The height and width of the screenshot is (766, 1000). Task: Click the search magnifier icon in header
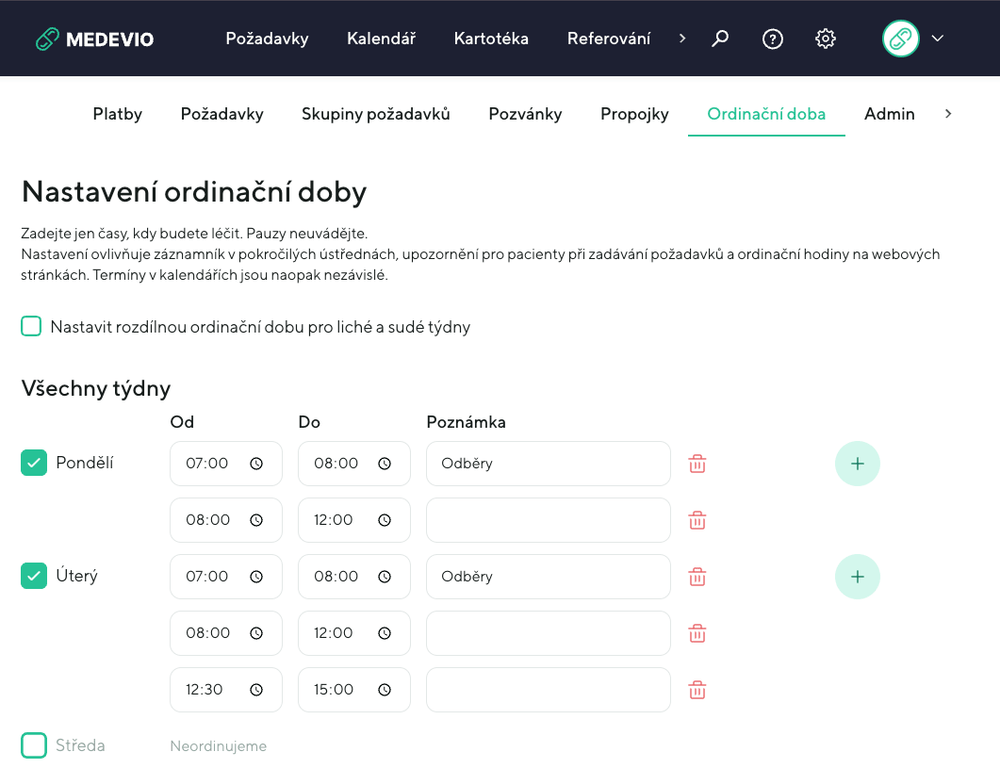pos(720,39)
